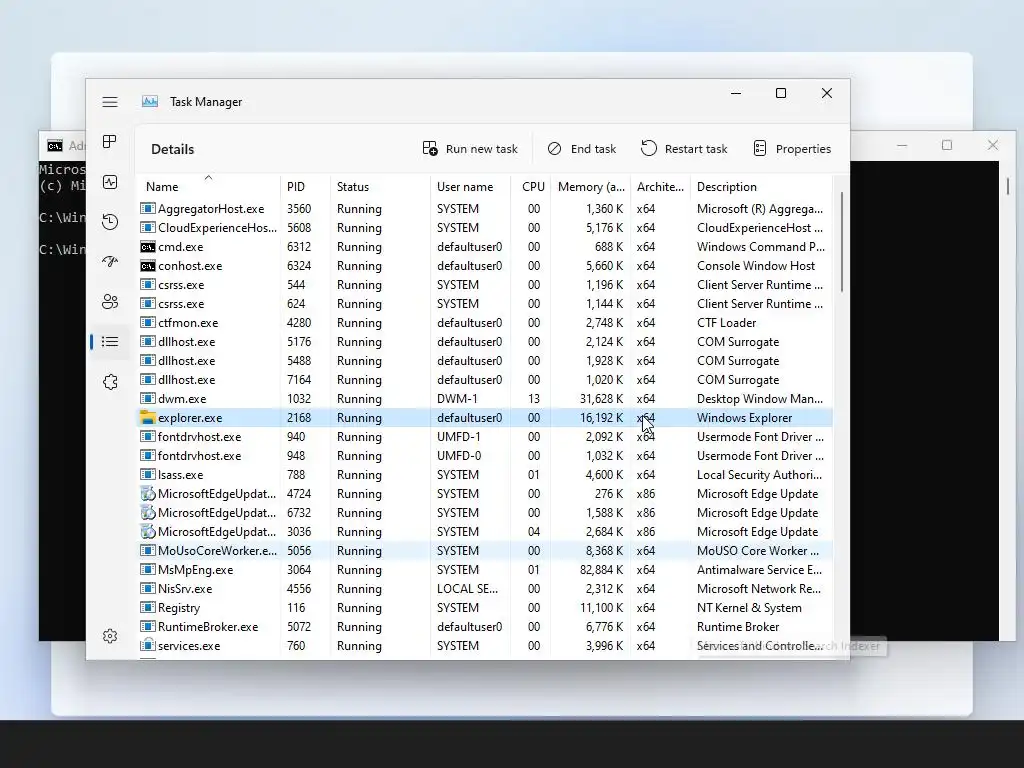Select the RuntimeBroker.exe process
1024x768 pixels.
point(485,626)
